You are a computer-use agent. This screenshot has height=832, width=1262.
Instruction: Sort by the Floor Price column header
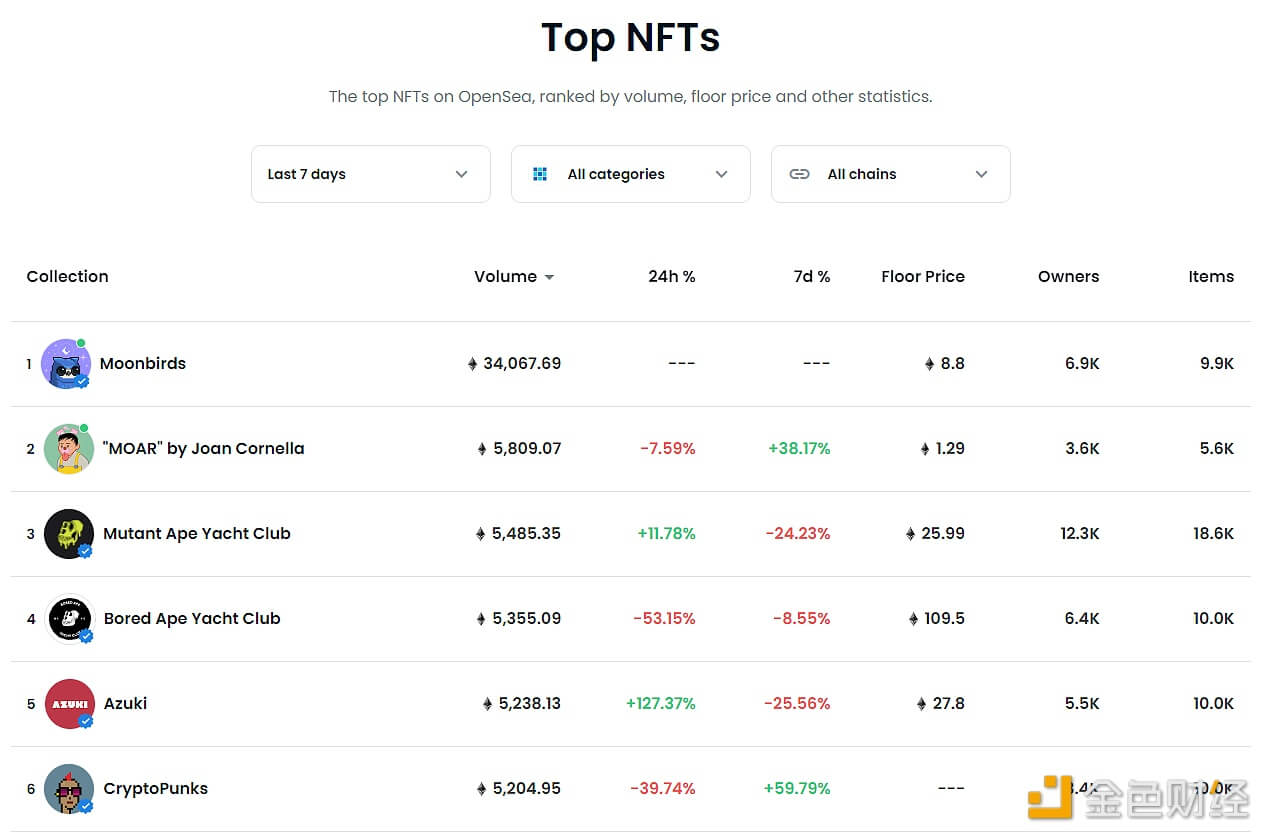click(923, 277)
